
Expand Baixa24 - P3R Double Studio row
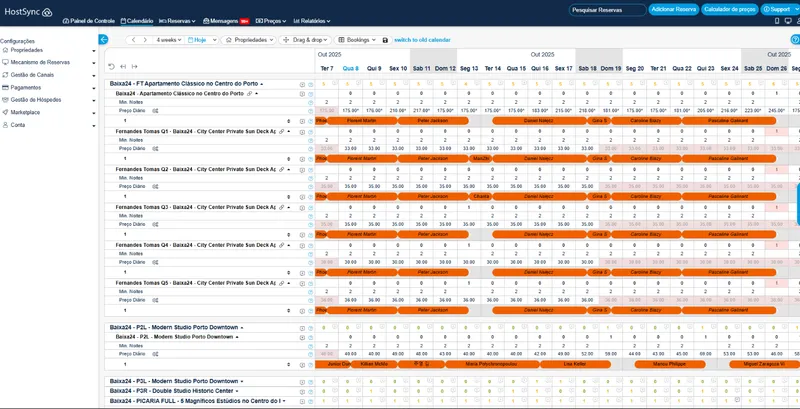click(x=236, y=391)
